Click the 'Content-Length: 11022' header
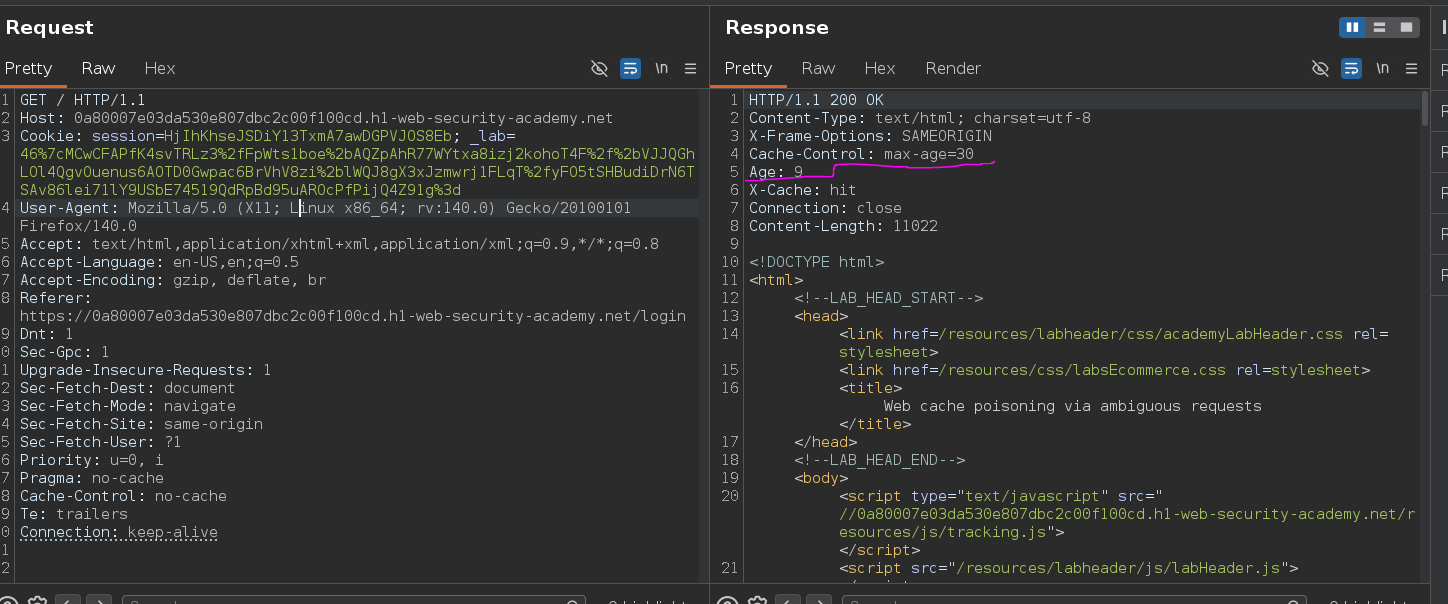Viewport: 1448px width, 604px height. pyautogui.click(x=843, y=226)
